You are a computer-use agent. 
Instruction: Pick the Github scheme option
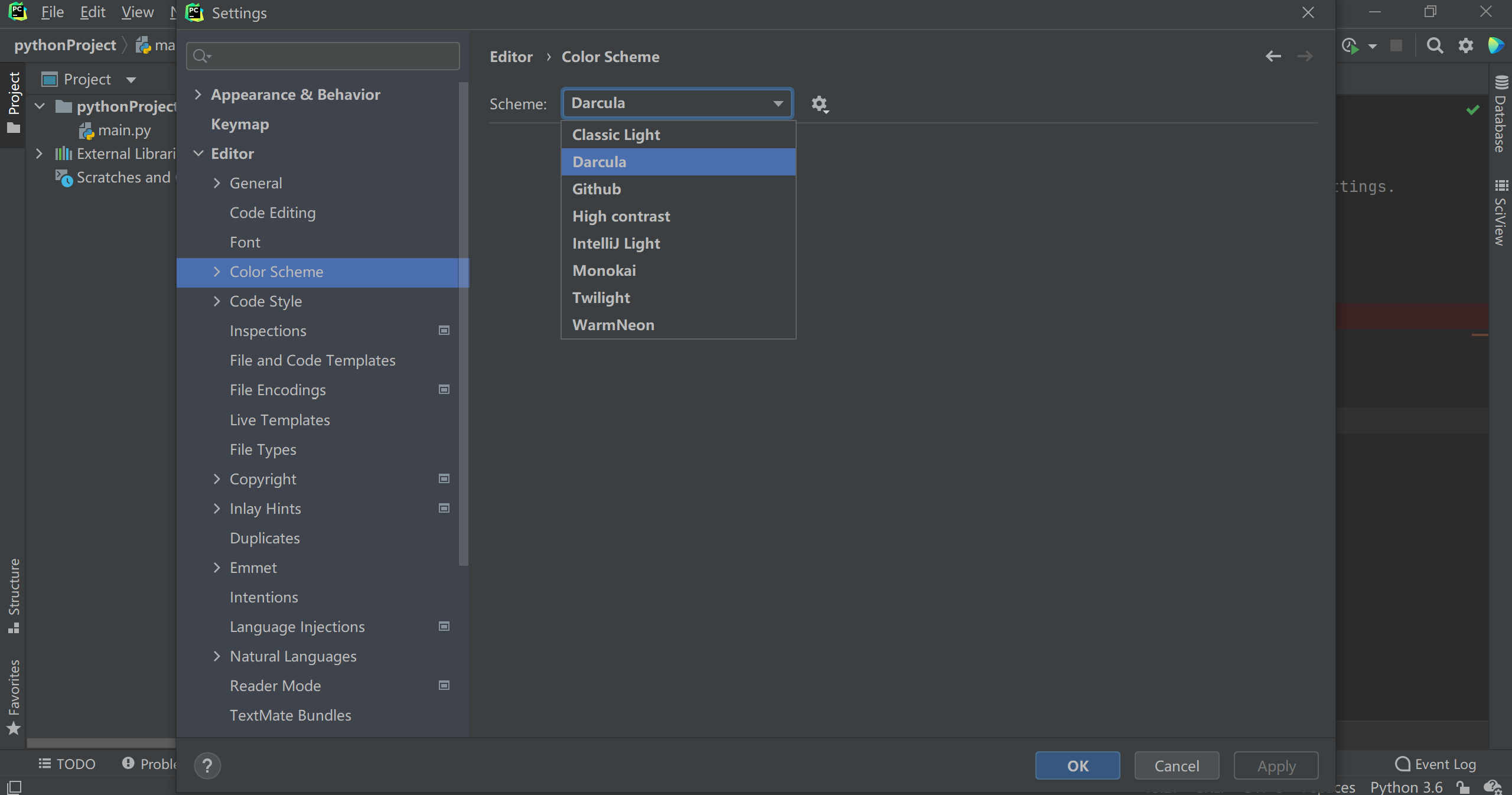[x=597, y=189]
